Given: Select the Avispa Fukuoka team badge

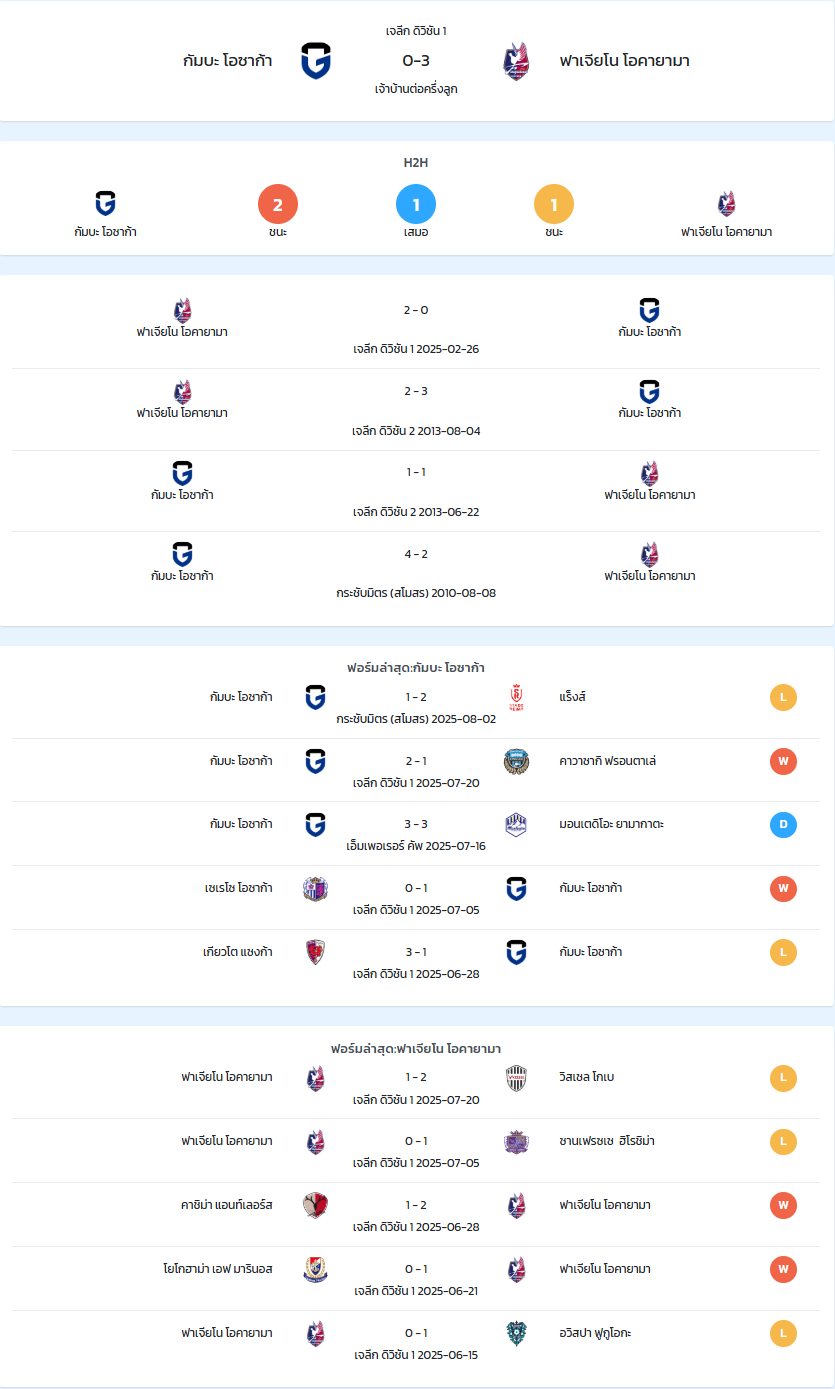Looking at the screenshot, I should 516,1333.
